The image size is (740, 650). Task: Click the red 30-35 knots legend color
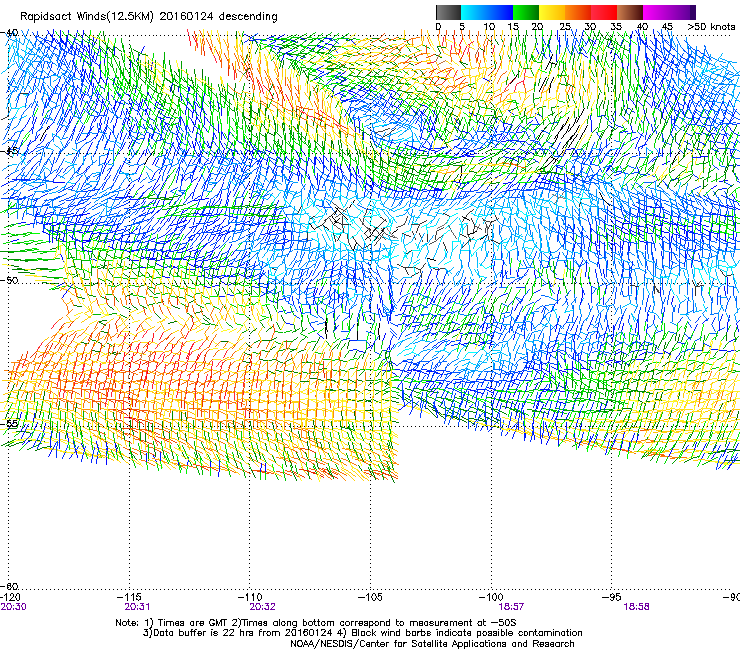604,12
